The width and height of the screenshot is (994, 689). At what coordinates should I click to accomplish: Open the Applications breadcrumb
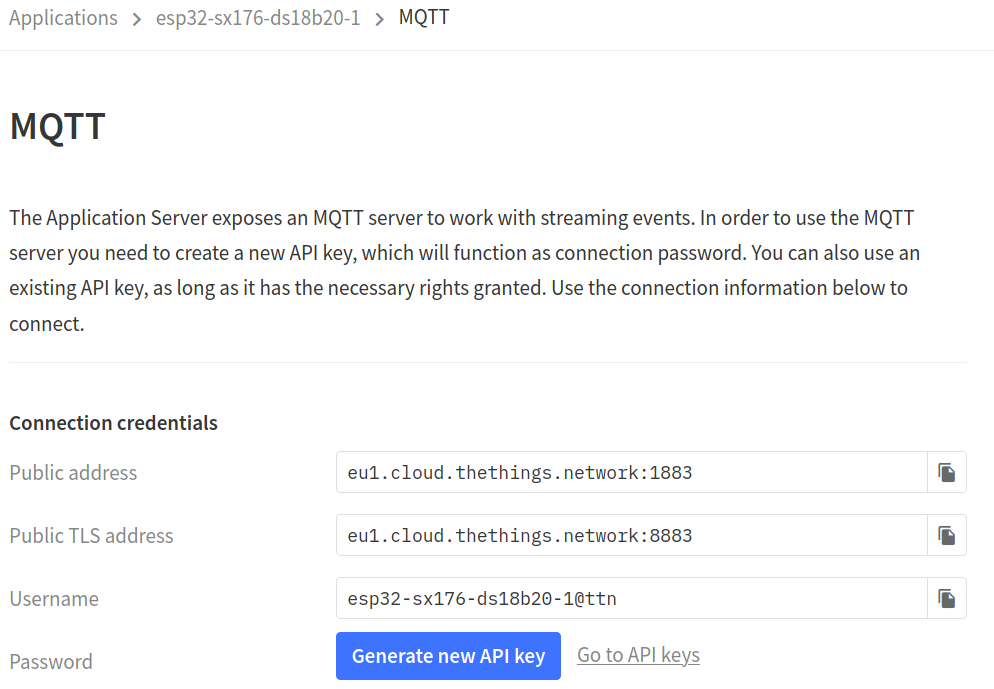click(x=63, y=18)
